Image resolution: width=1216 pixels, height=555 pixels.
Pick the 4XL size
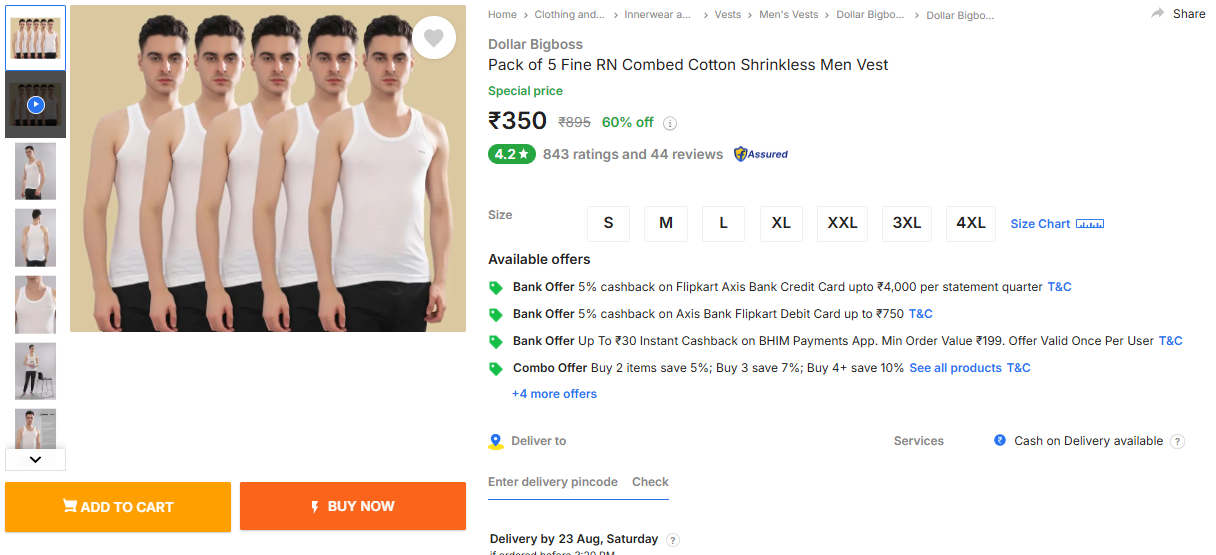point(970,223)
